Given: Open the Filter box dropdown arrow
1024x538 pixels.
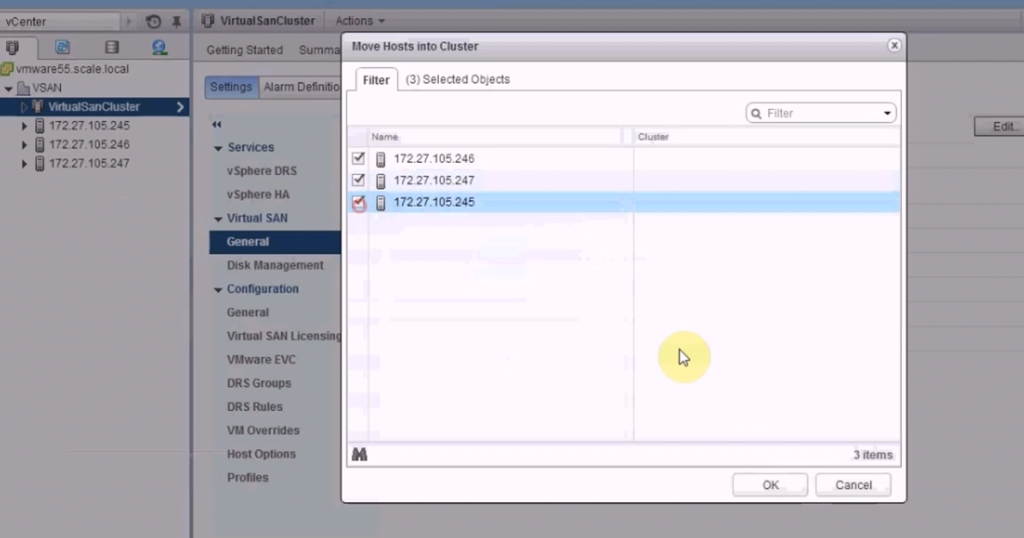Looking at the screenshot, I should pos(887,114).
